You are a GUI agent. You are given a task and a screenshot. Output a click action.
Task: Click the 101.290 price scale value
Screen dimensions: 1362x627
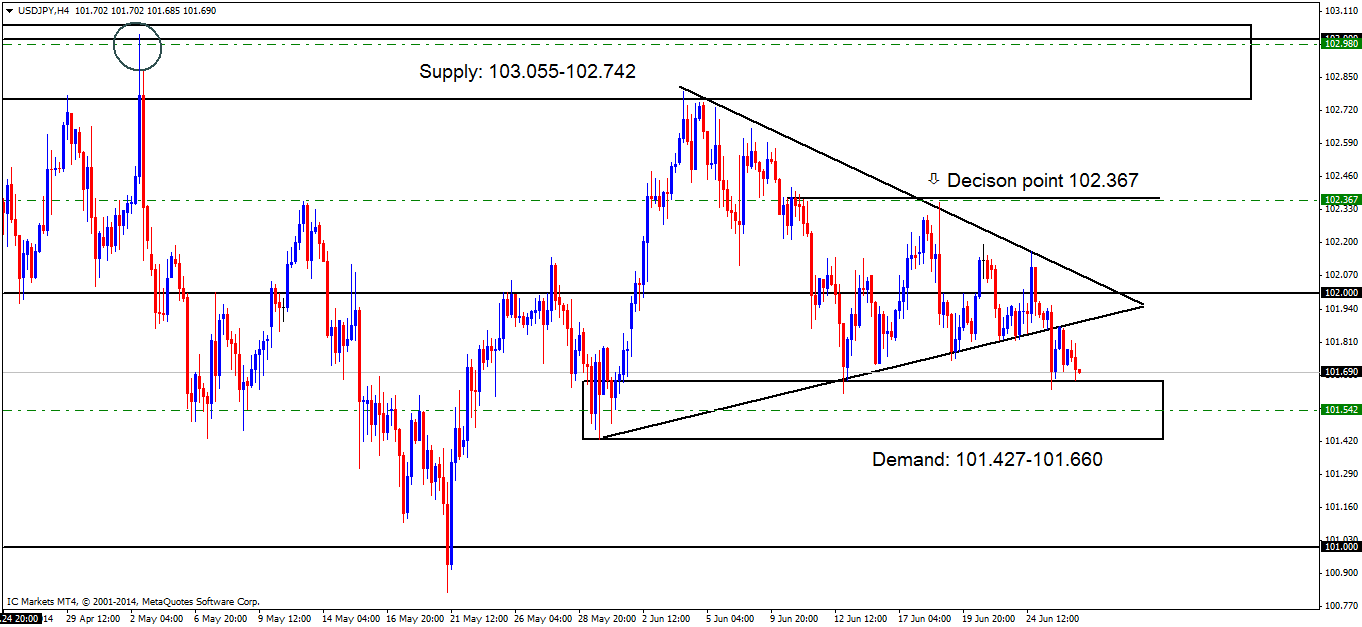click(1340, 473)
